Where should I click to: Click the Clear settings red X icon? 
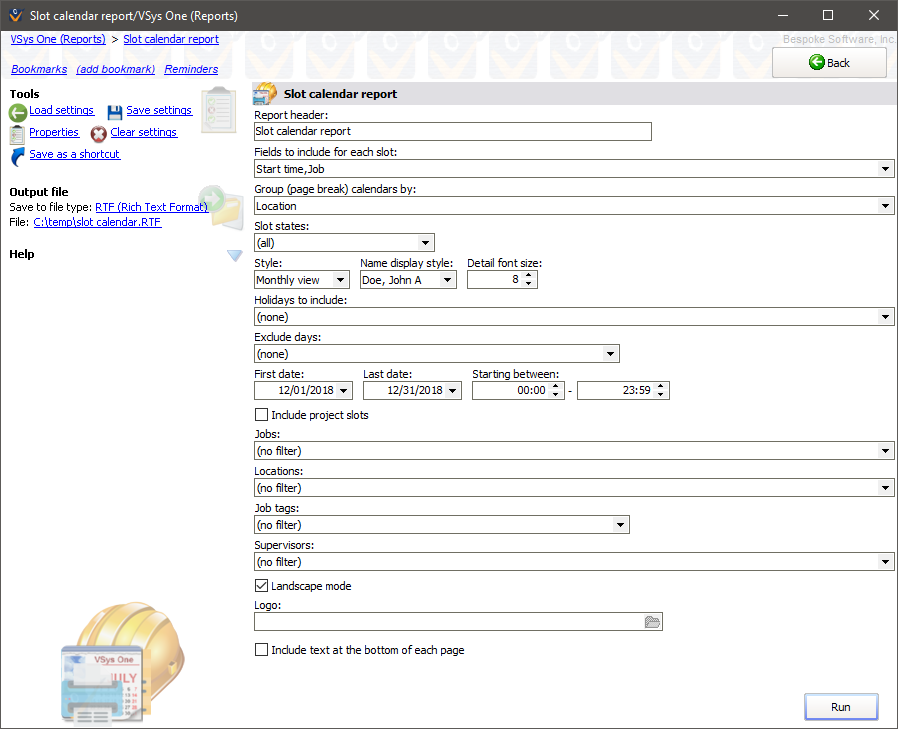98,132
